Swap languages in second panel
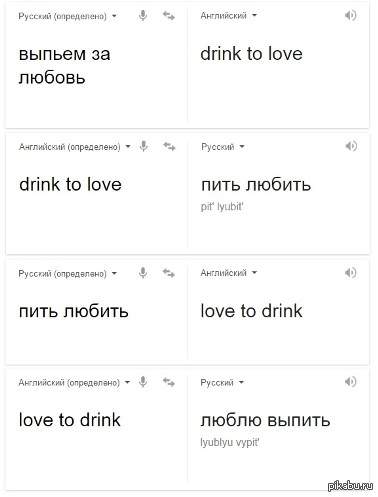Image resolution: width=378 pixels, height=497 pixels. [169, 146]
